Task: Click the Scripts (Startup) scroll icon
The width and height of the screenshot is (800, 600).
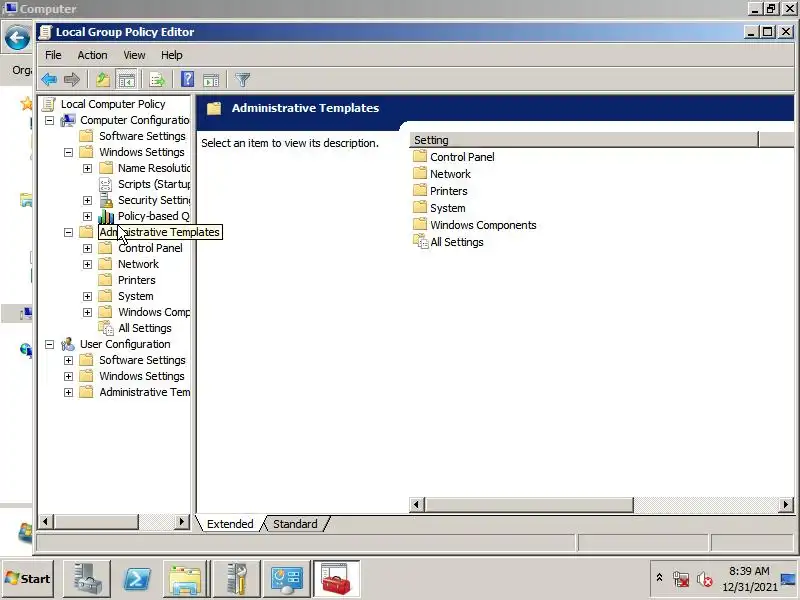Action: [x=105, y=184]
